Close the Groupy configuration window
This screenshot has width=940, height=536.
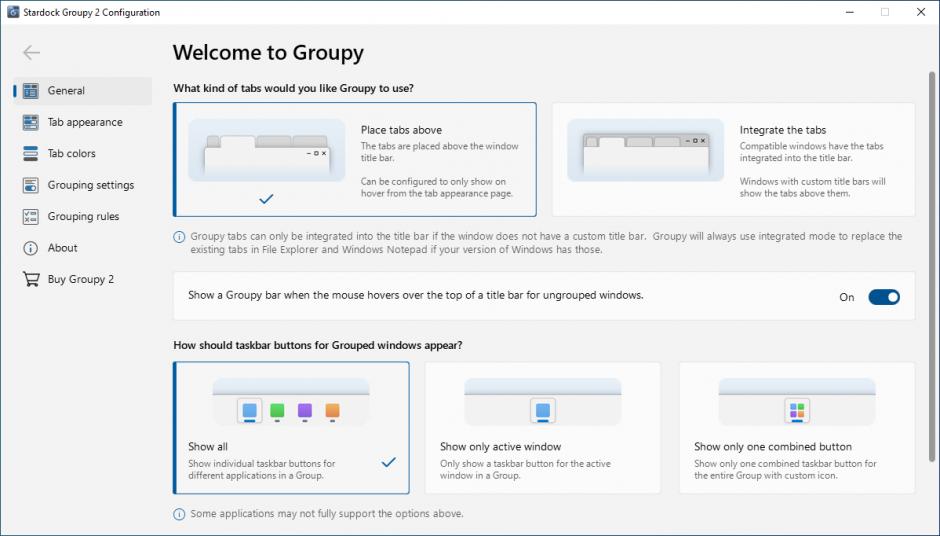click(x=921, y=12)
